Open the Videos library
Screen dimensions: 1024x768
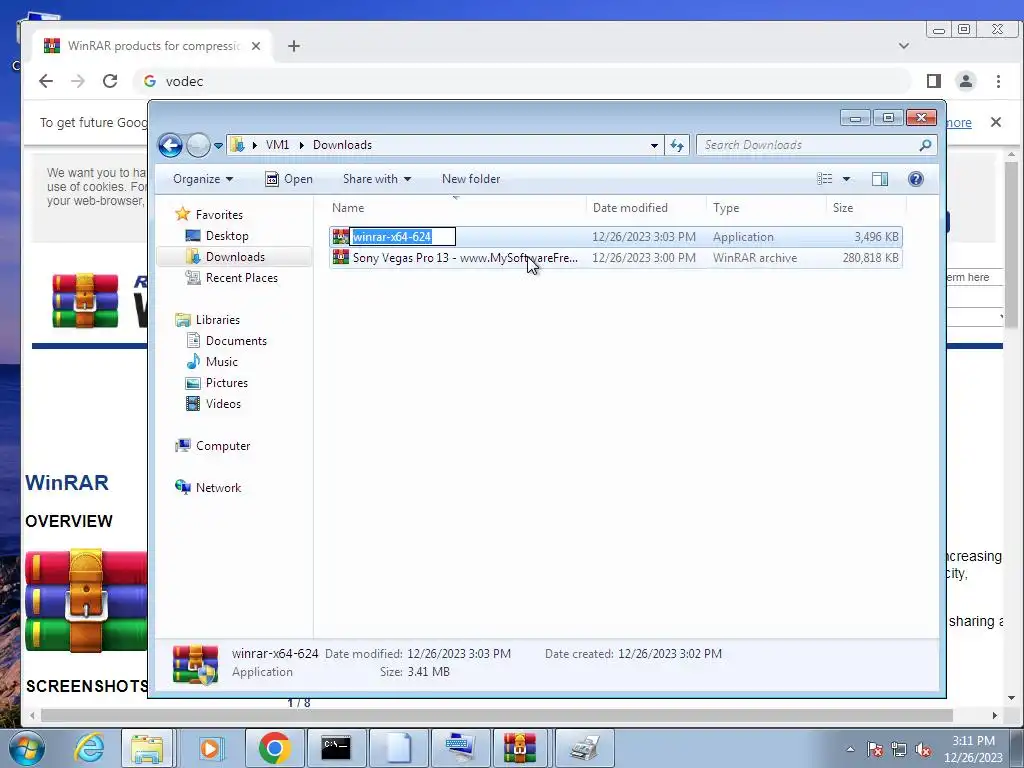click(223, 404)
